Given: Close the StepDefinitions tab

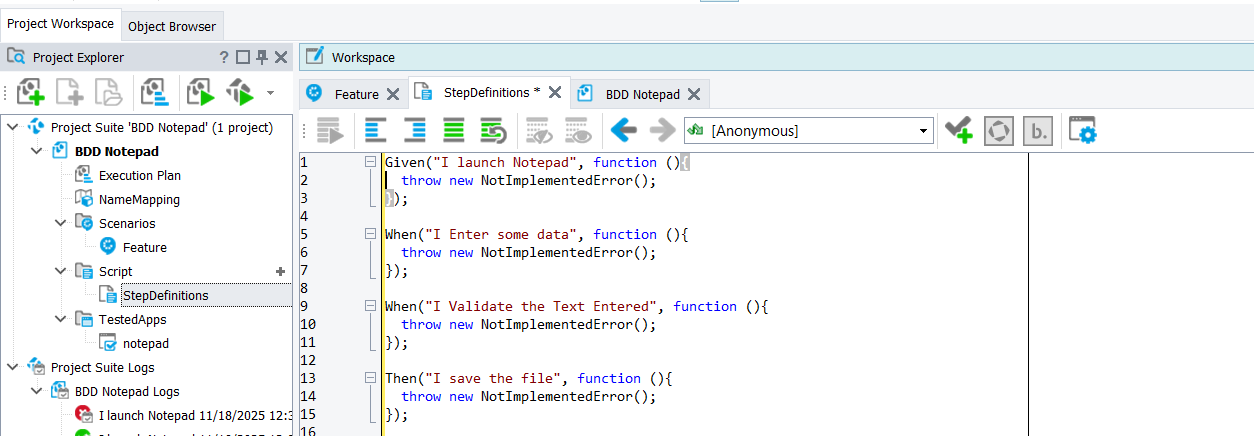Looking at the screenshot, I should 555,92.
